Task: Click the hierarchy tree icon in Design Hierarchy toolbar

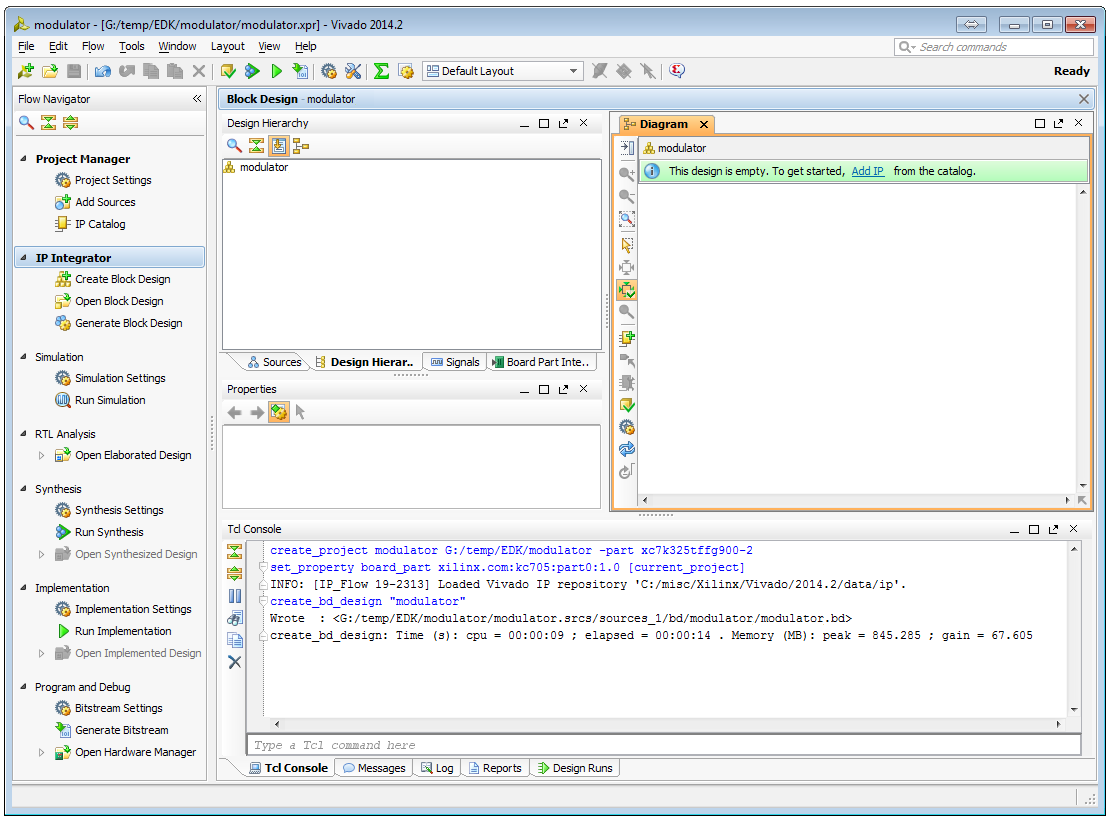Action: pyautogui.click(x=301, y=146)
